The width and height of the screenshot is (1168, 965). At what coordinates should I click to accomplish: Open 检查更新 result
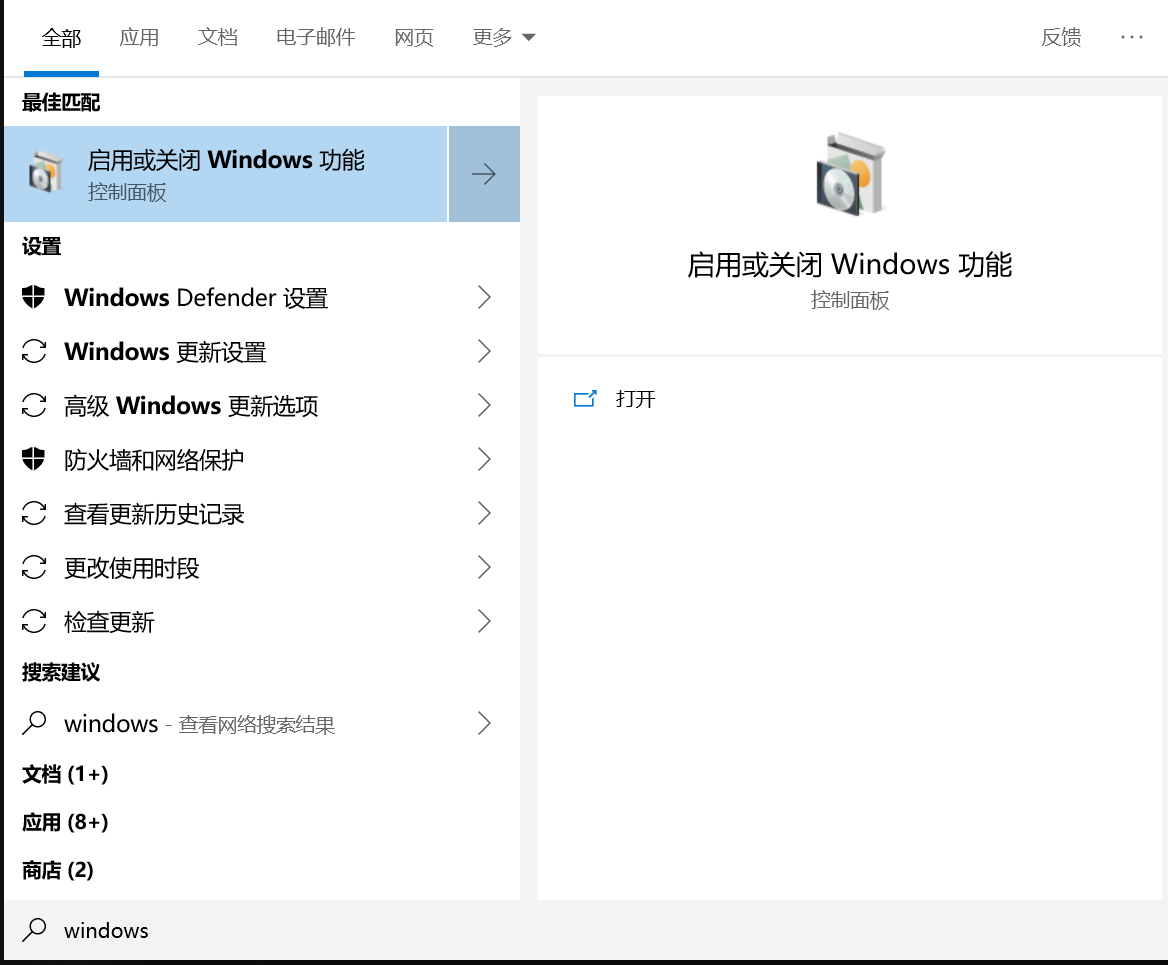[261, 621]
